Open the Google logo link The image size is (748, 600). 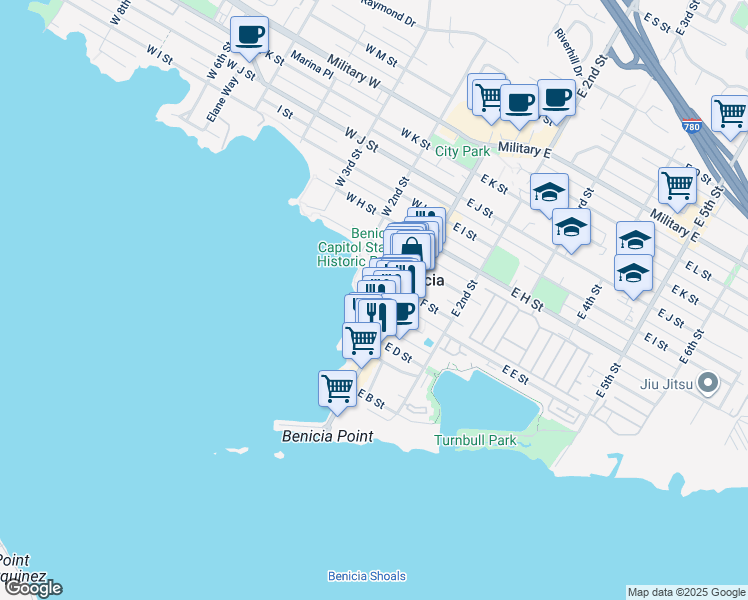[32, 588]
